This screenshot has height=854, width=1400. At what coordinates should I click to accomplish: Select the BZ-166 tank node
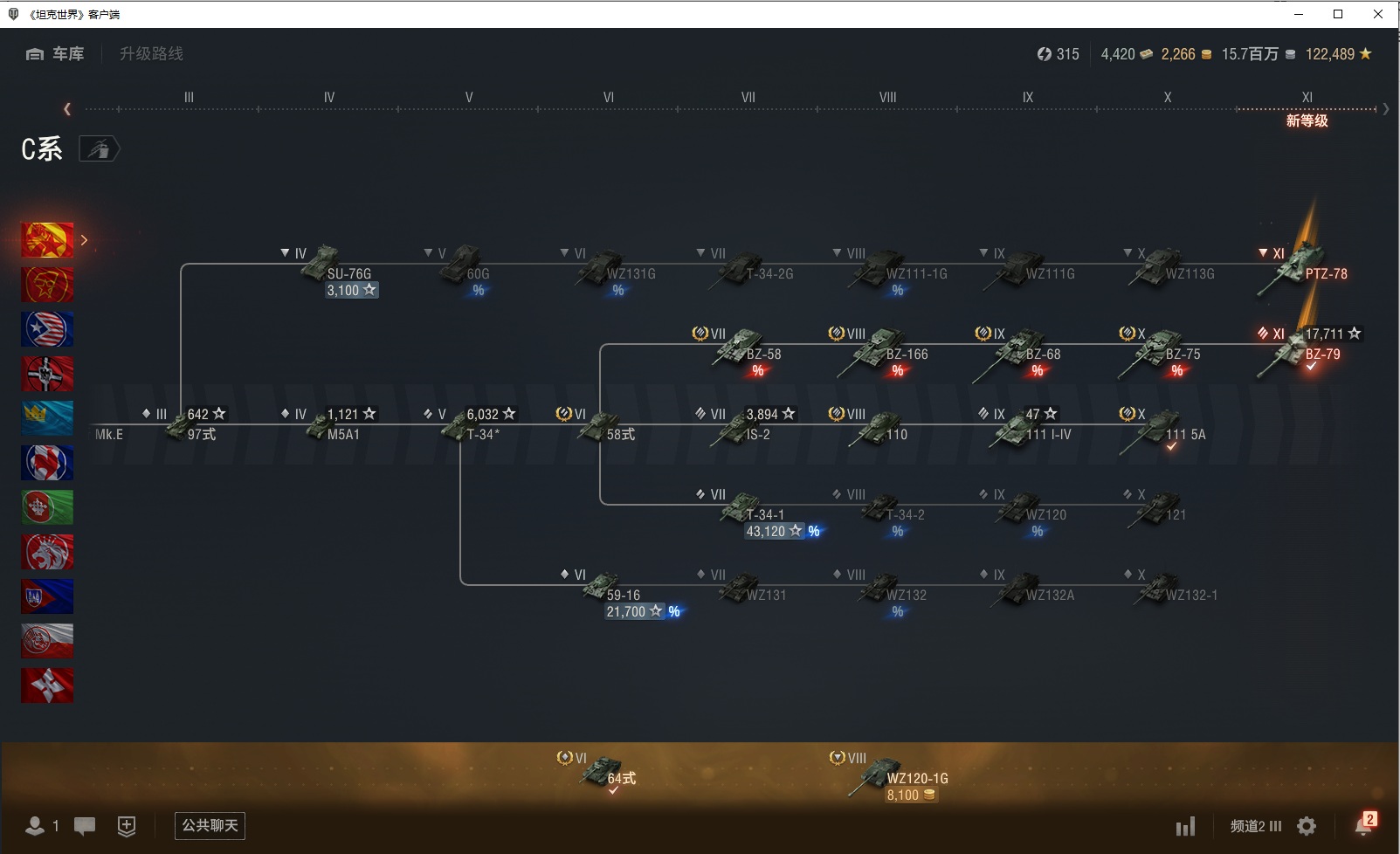(879, 351)
